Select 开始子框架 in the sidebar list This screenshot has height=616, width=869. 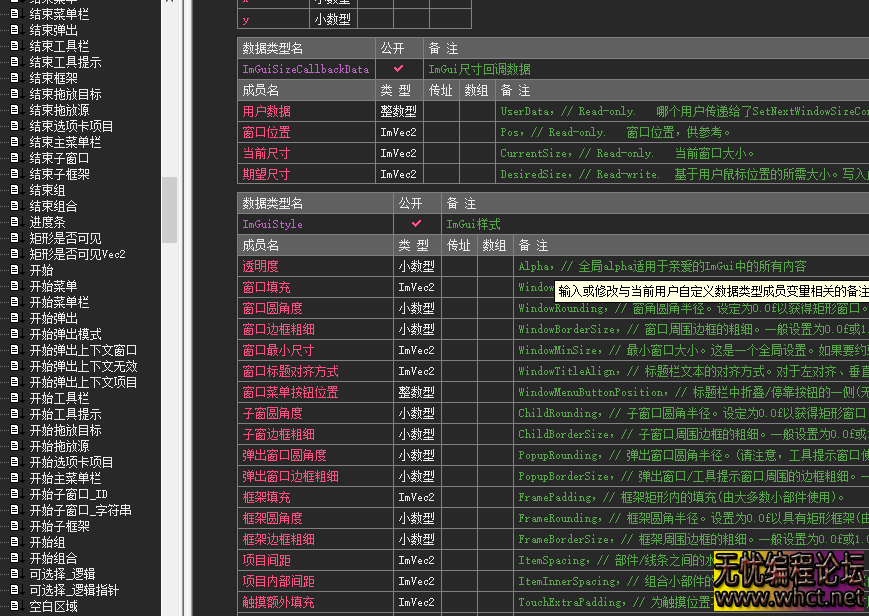[65, 526]
